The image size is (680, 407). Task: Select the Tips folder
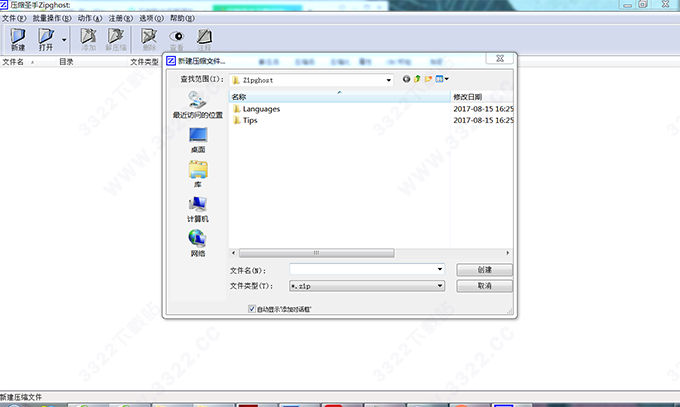250,120
